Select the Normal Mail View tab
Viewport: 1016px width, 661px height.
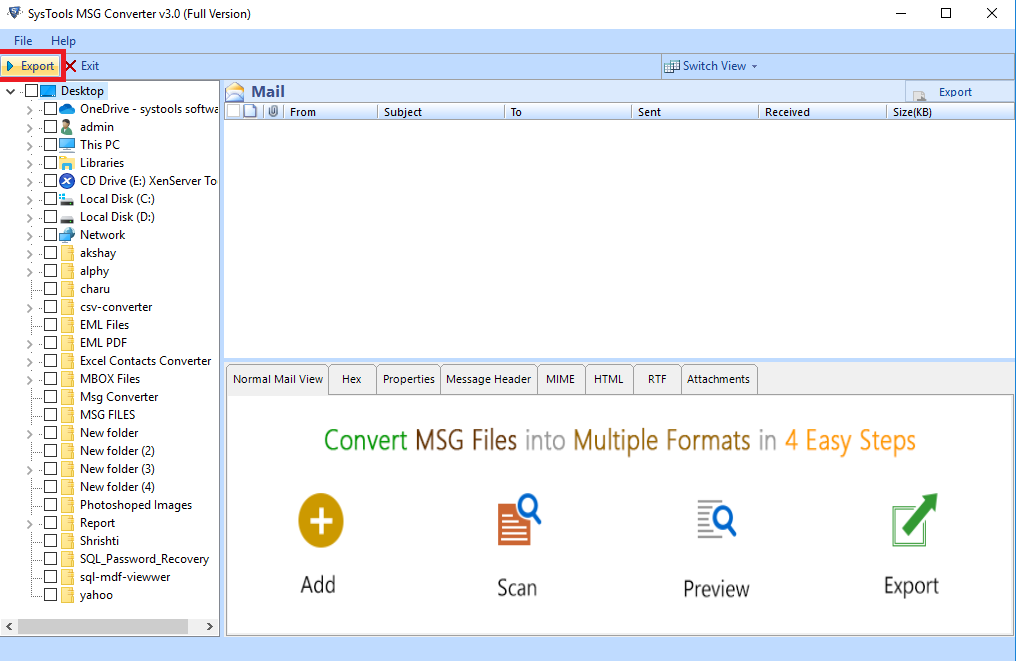278,379
